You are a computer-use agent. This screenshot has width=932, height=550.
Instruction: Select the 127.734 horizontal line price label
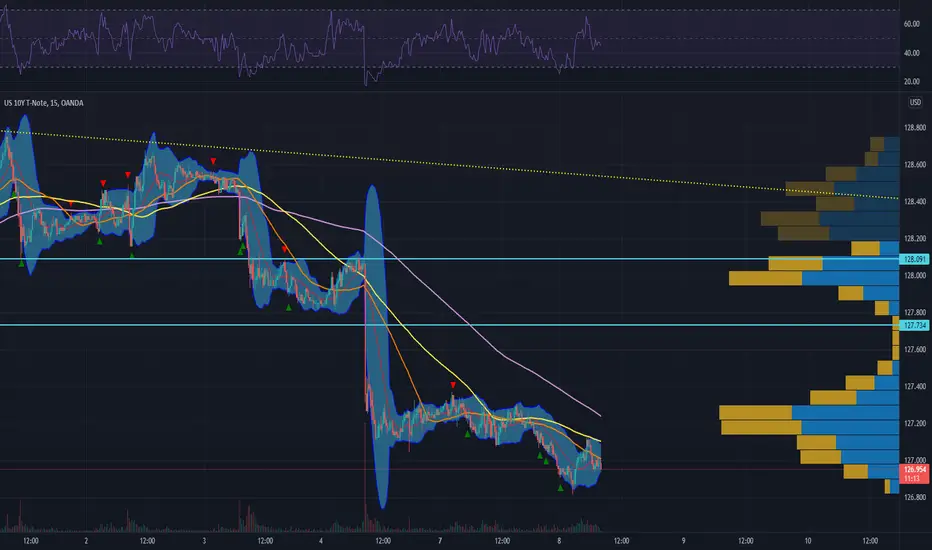[x=915, y=325]
